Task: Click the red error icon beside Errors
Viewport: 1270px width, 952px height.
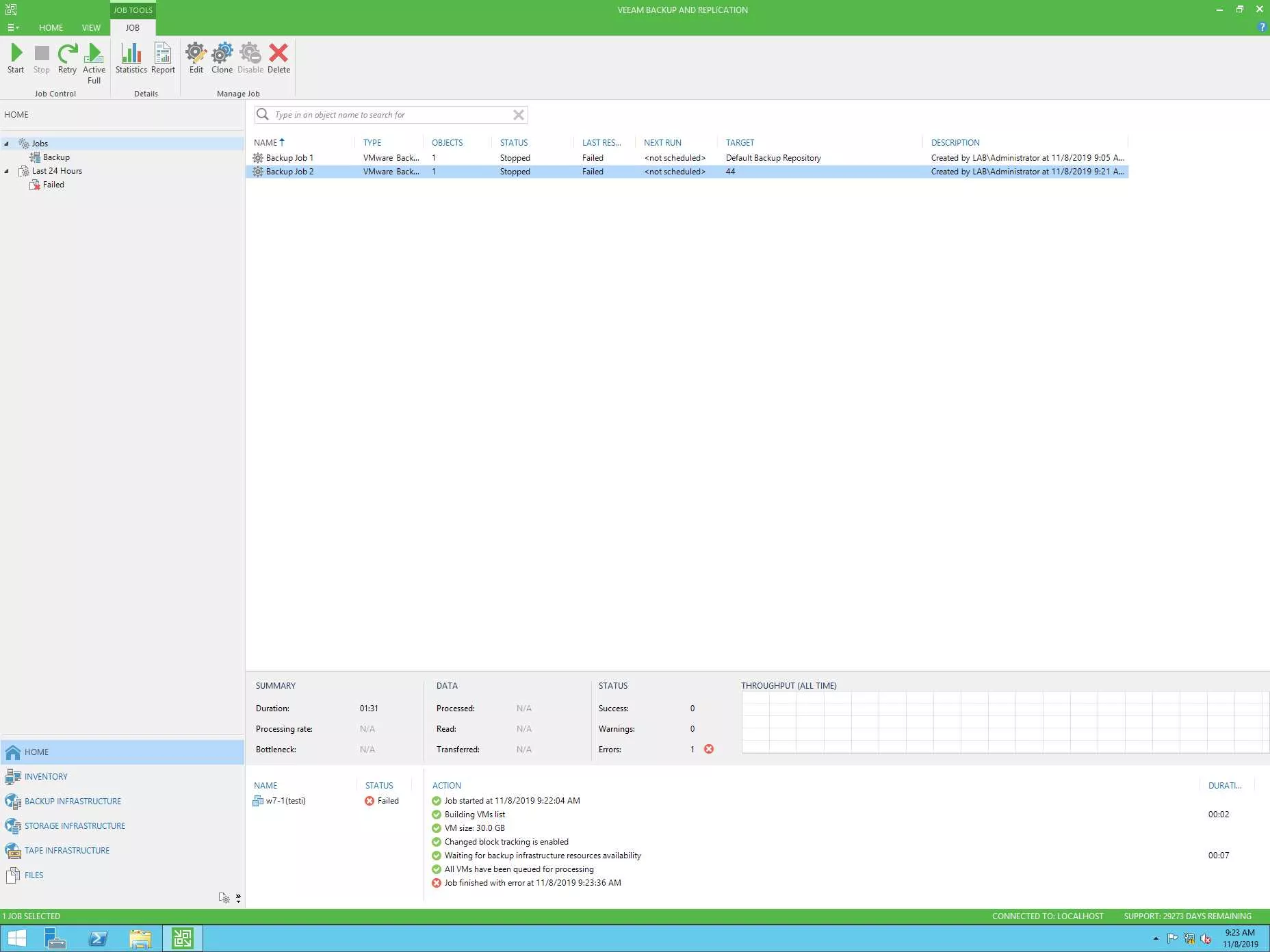Action: (709, 749)
